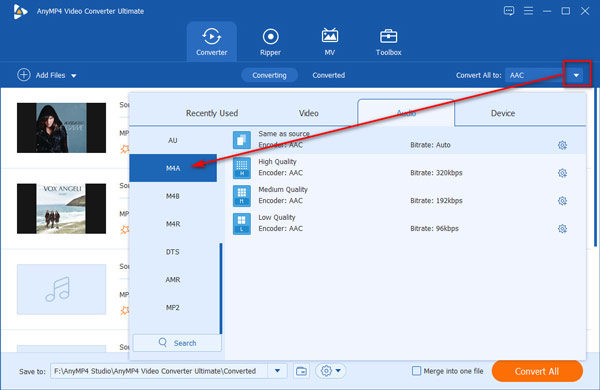Viewport: 600px width, 390px height.
Task: Expand the Save to path dropdown
Action: (277, 371)
